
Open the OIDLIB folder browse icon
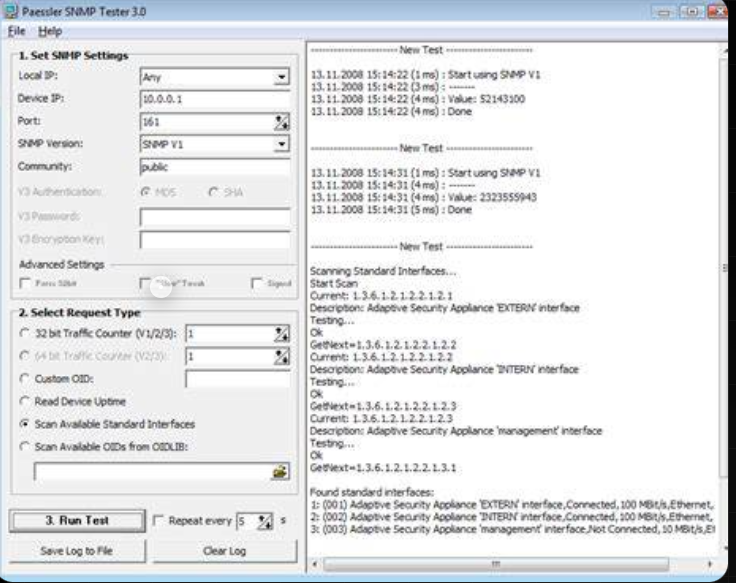coord(280,472)
